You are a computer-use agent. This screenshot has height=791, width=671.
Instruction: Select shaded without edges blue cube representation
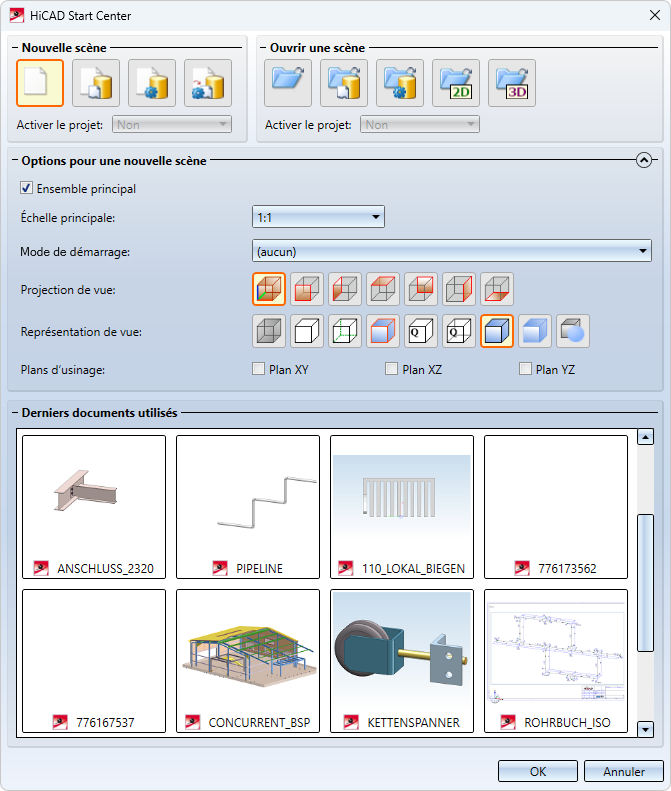click(535, 331)
